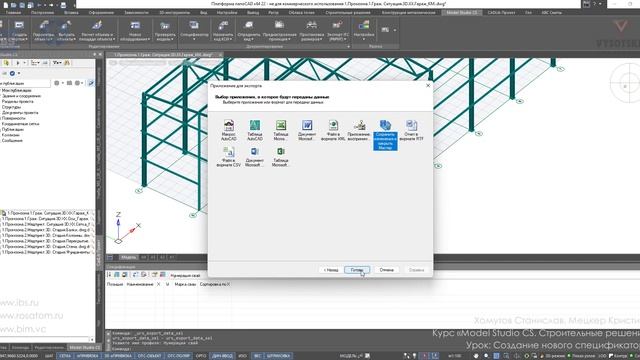The height and width of the screenshot is (360, 640).
Task: Toggle ВЕС lineweight display in status bar
Action: coord(258,356)
